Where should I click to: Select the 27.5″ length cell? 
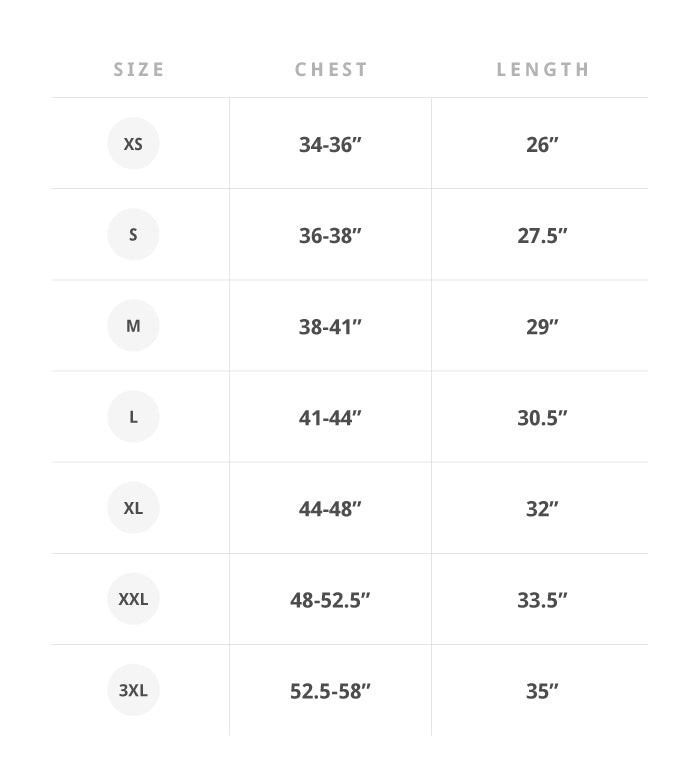click(x=542, y=236)
